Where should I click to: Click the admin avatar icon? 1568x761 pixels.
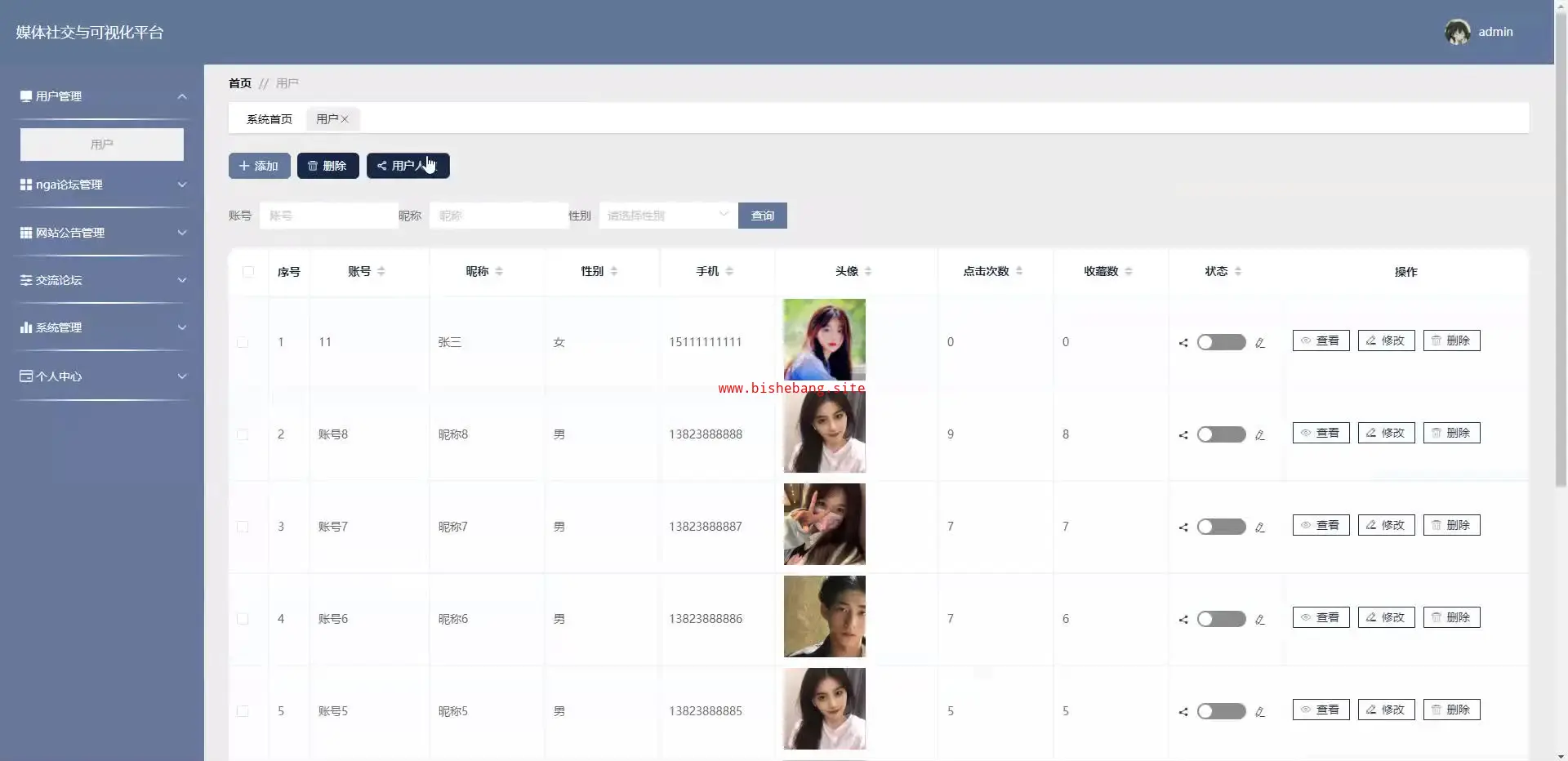(1457, 32)
